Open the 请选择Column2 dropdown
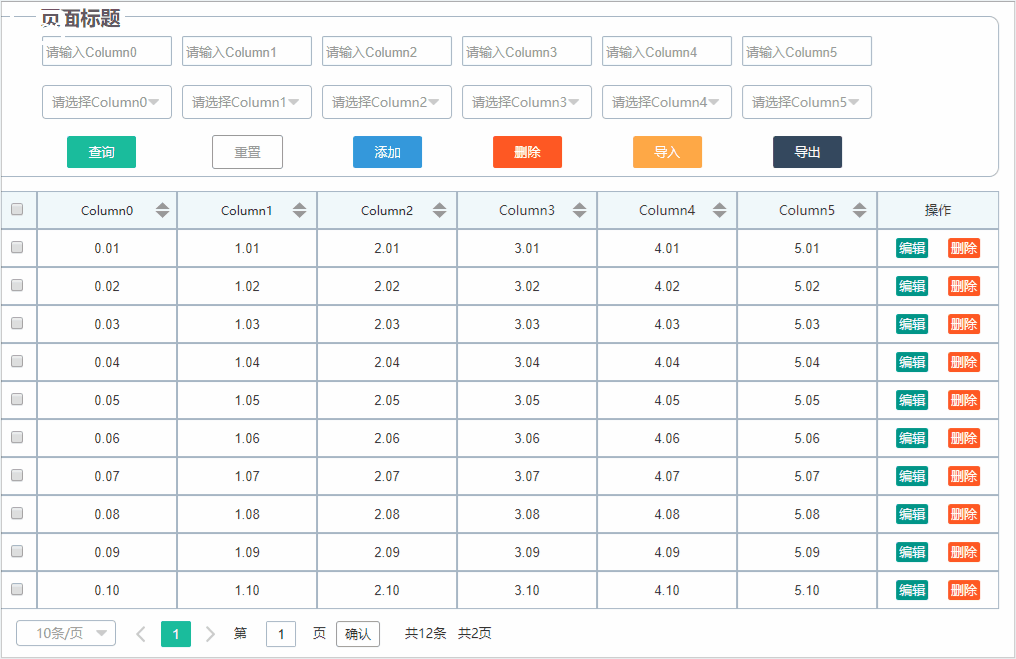 point(387,102)
